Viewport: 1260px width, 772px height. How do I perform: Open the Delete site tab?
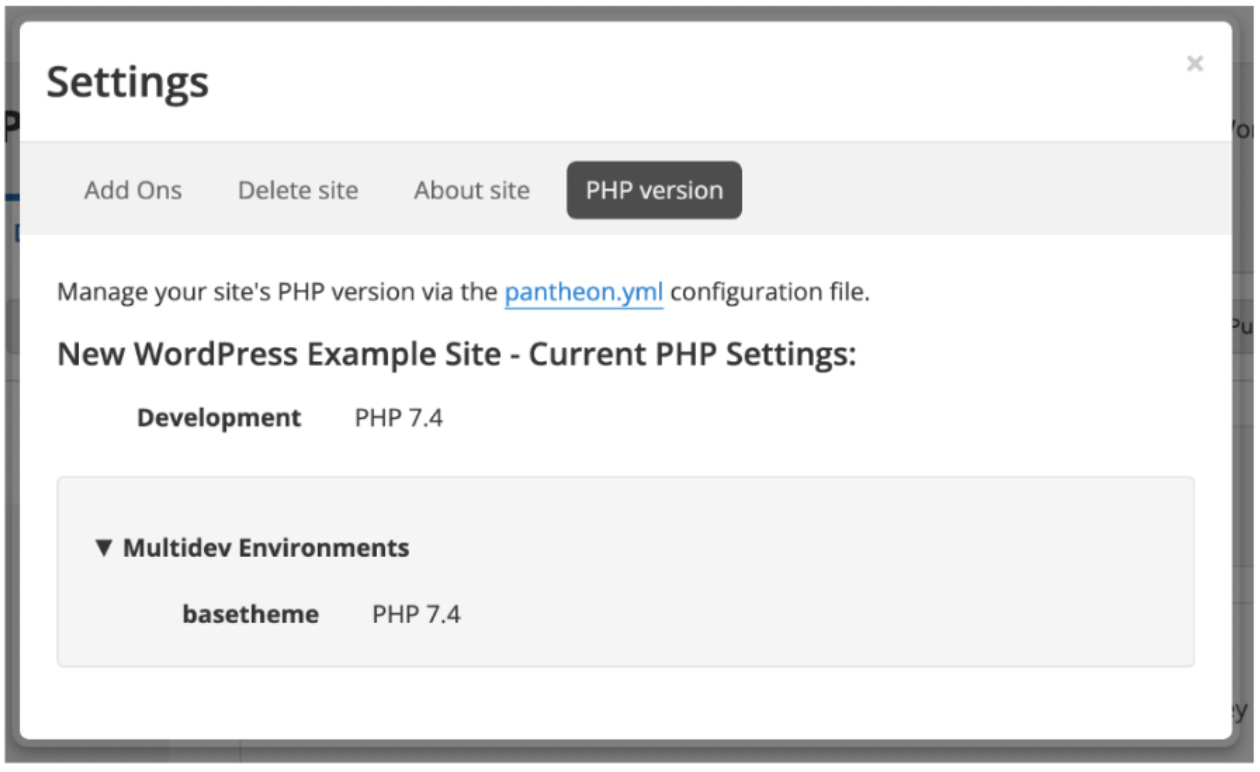[x=298, y=190]
